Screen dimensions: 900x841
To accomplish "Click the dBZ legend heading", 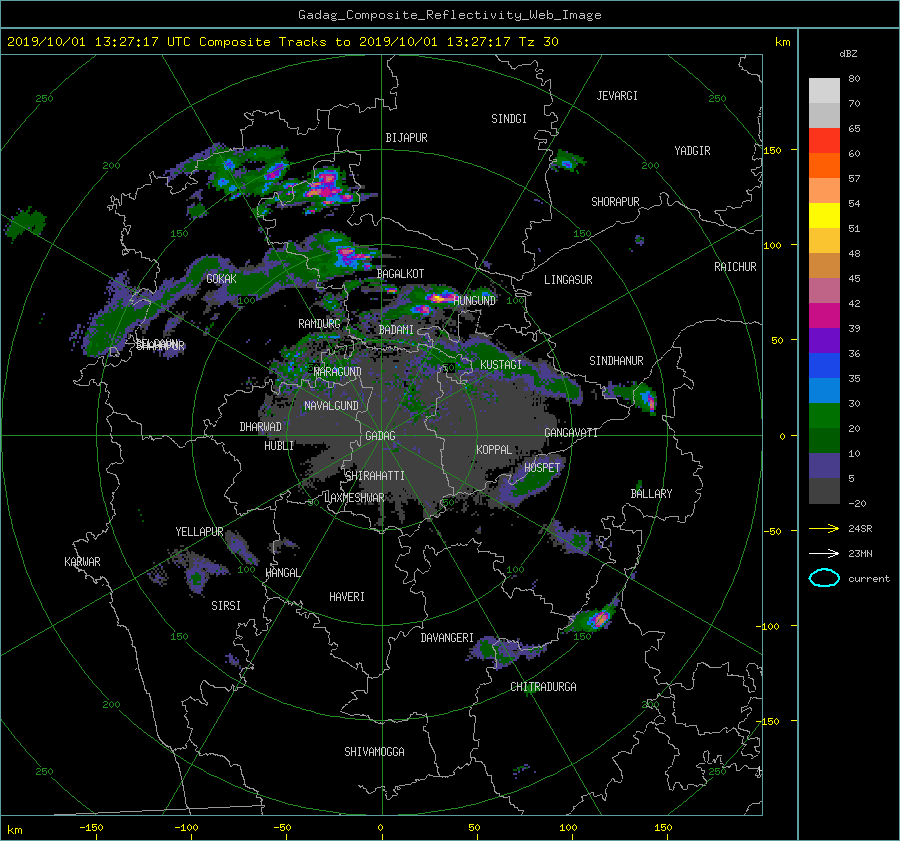I will coord(848,54).
